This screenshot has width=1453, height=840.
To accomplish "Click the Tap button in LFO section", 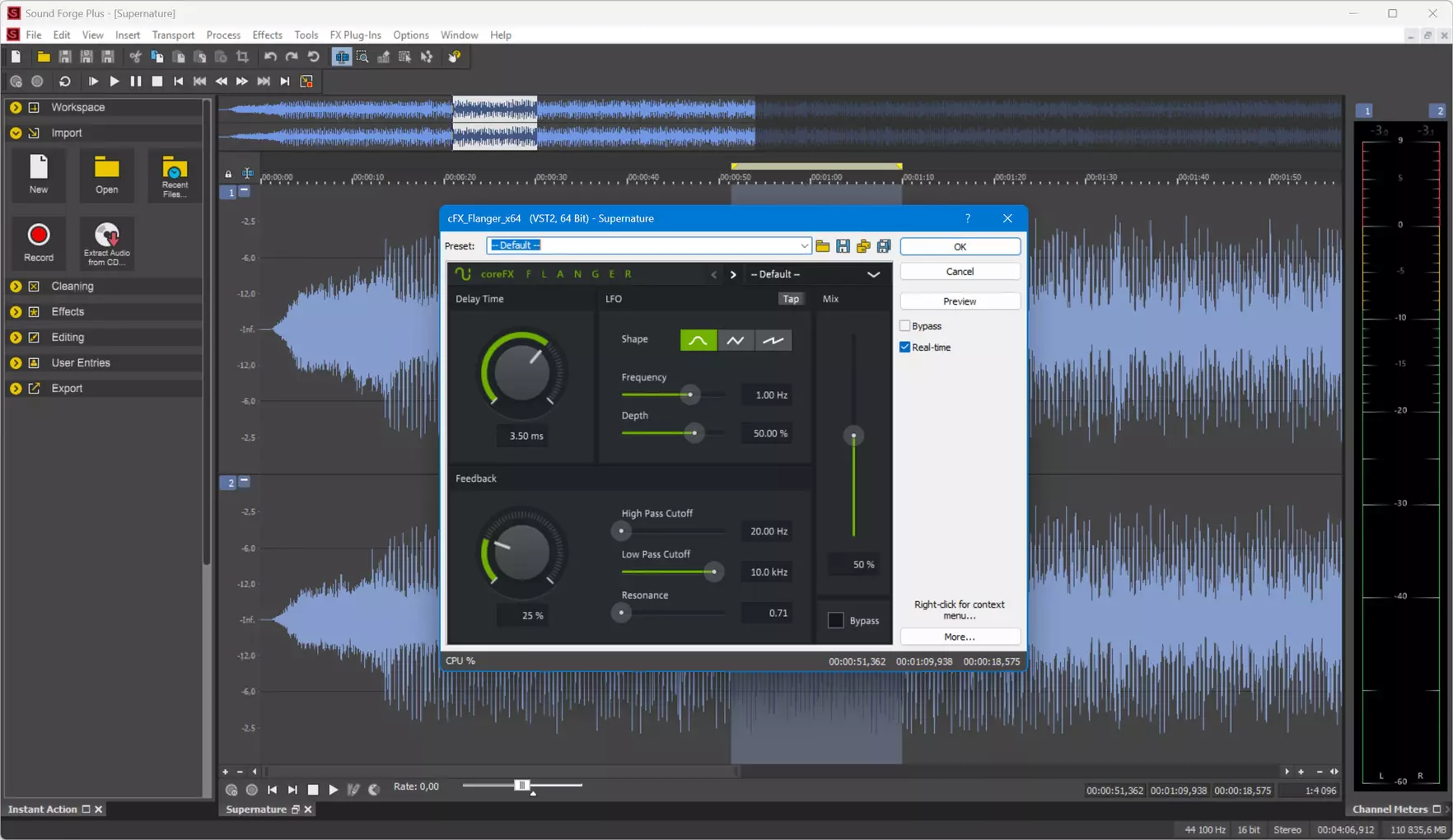I will tap(791, 299).
